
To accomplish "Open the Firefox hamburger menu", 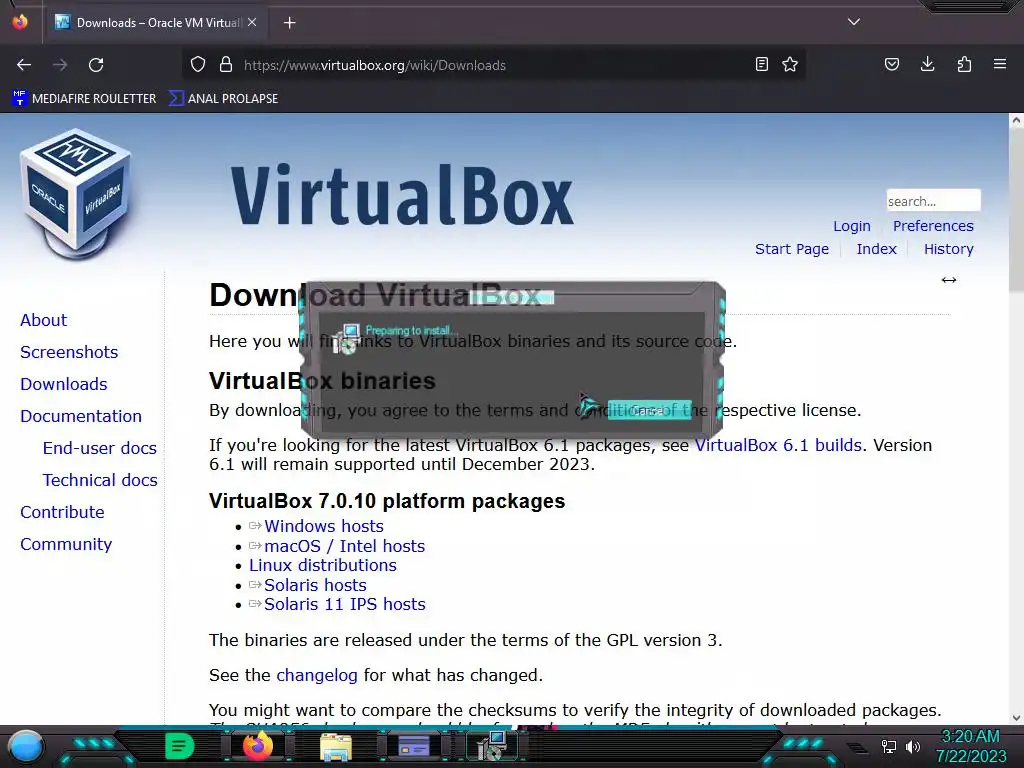I will pyautogui.click(x=1000, y=65).
